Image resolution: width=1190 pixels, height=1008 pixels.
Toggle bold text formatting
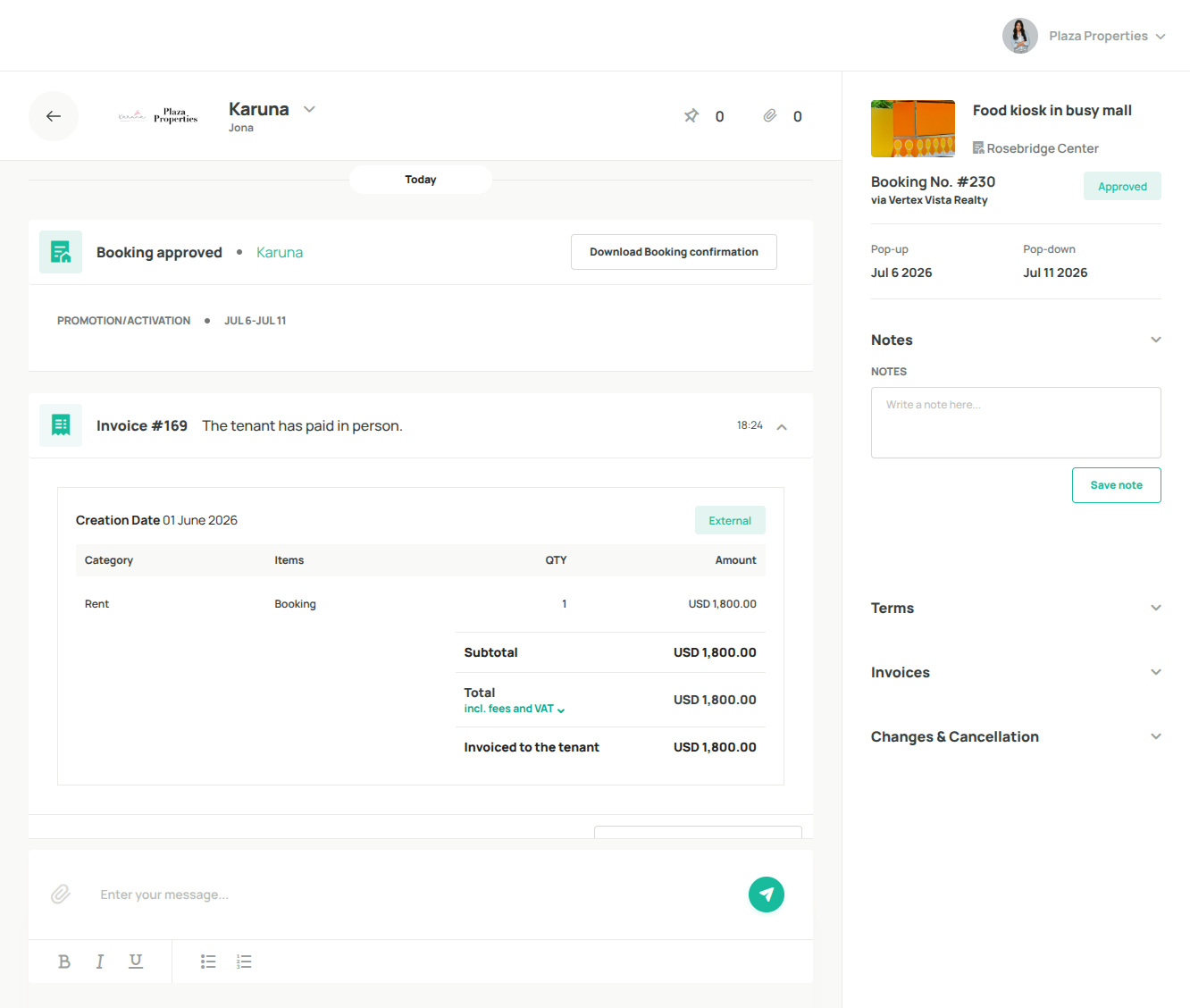[x=64, y=962]
